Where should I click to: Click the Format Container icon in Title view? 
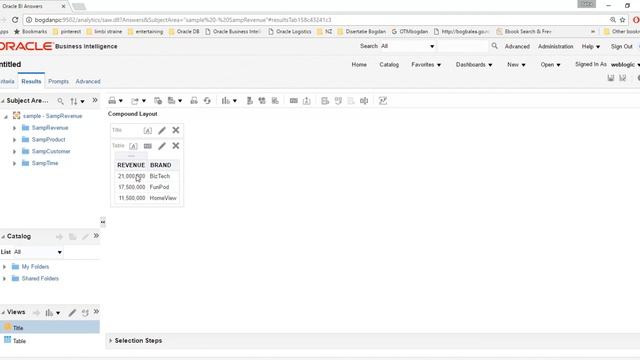click(x=148, y=131)
